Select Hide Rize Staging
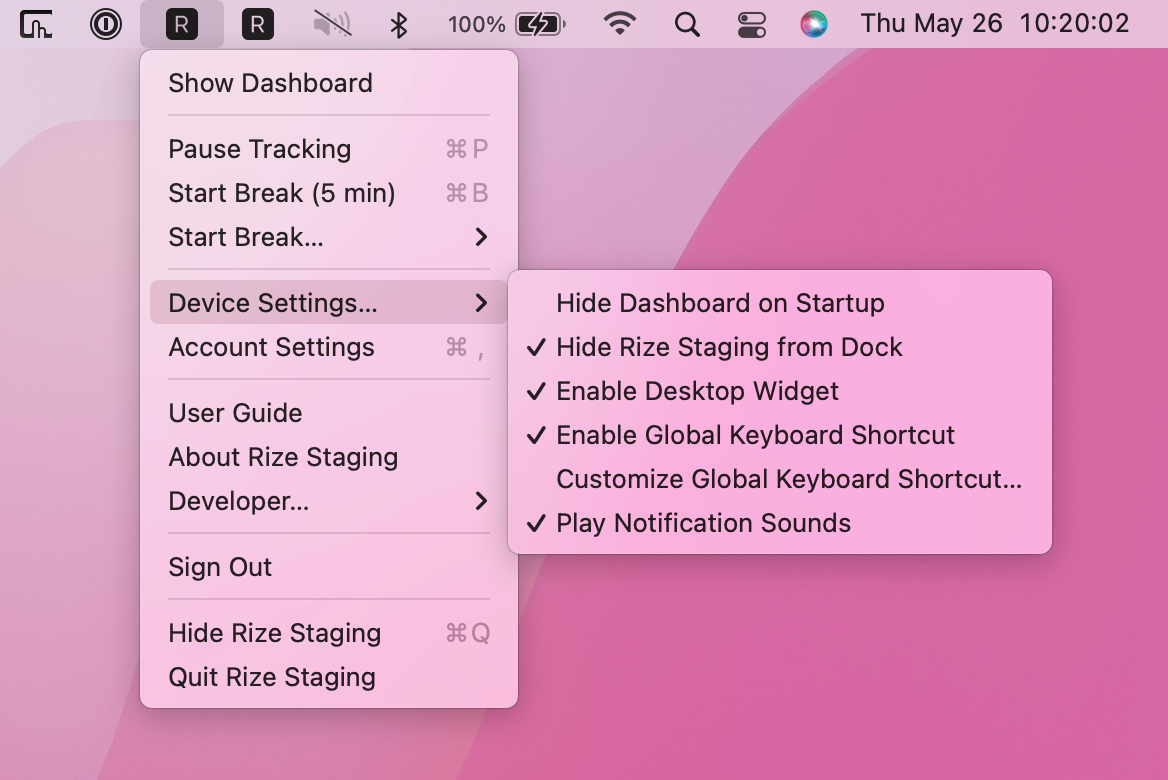Image resolution: width=1168 pixels, height=780 pixels. (328, 632)
